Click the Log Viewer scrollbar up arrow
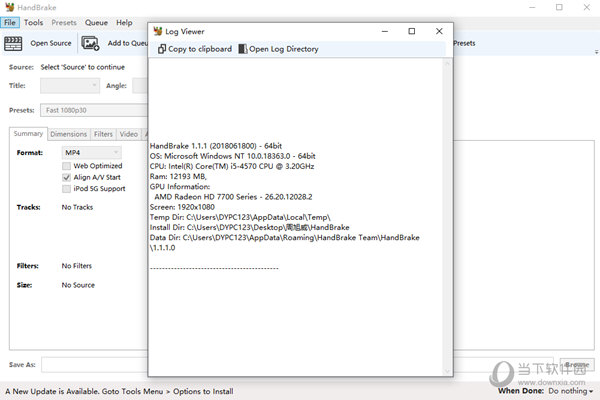 click(447, 64)
